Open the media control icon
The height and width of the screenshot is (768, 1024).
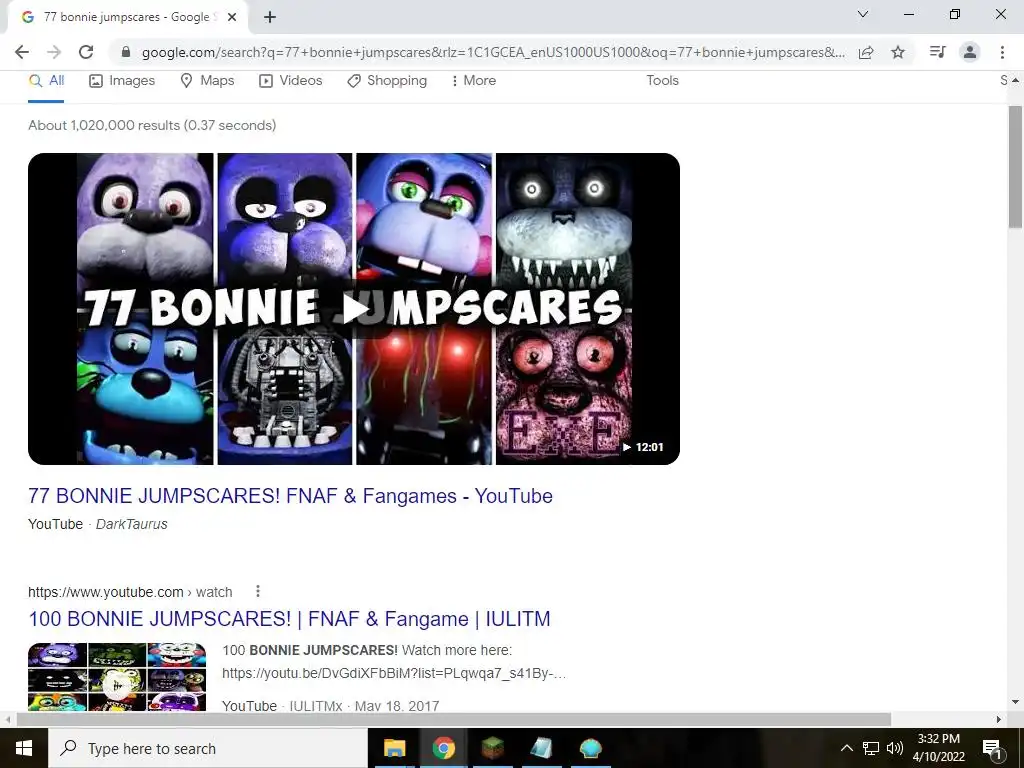(937, 52)
